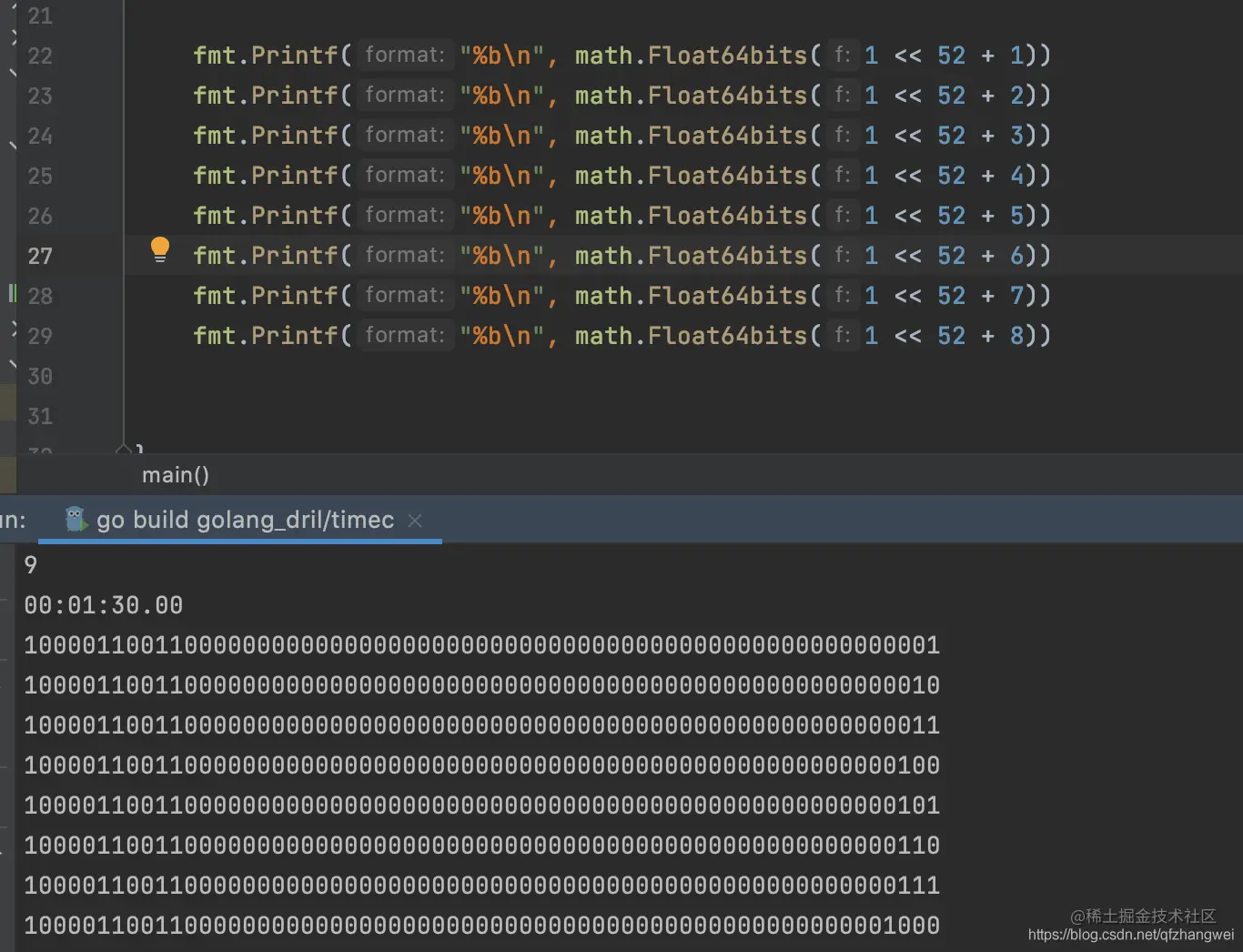
Task: Click line number 25 in the gutter
Action: 40,177
